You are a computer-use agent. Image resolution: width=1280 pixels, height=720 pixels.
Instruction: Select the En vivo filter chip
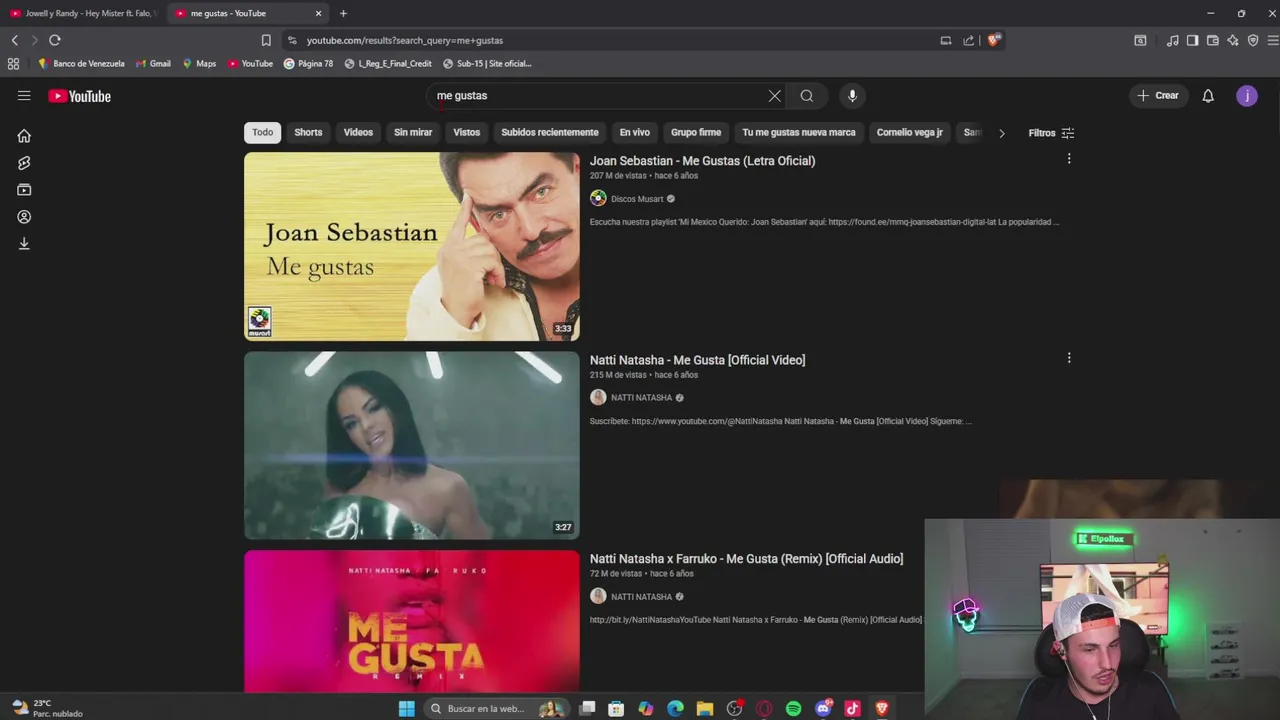point(634,132)
